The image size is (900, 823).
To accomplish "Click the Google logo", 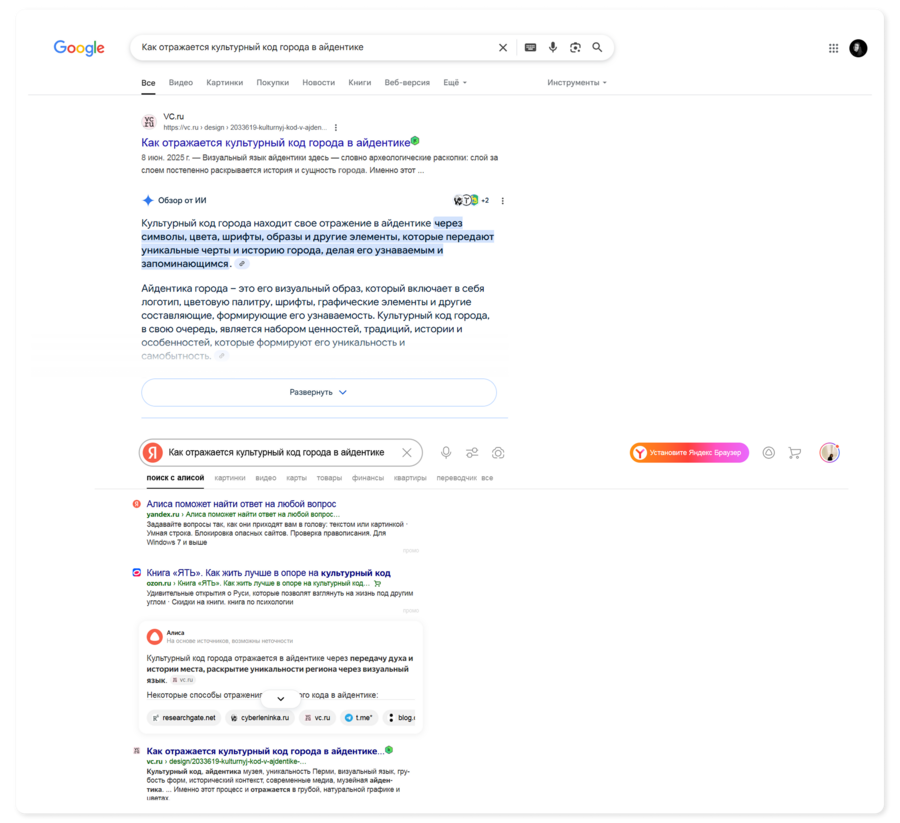I will coord(79,48).
